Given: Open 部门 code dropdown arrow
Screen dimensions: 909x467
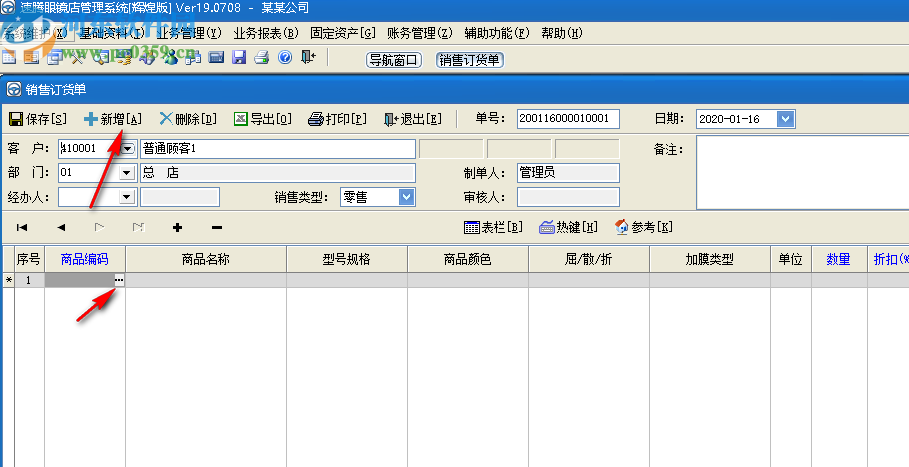Looking at the screenshot, I should [x=127, y=173].
